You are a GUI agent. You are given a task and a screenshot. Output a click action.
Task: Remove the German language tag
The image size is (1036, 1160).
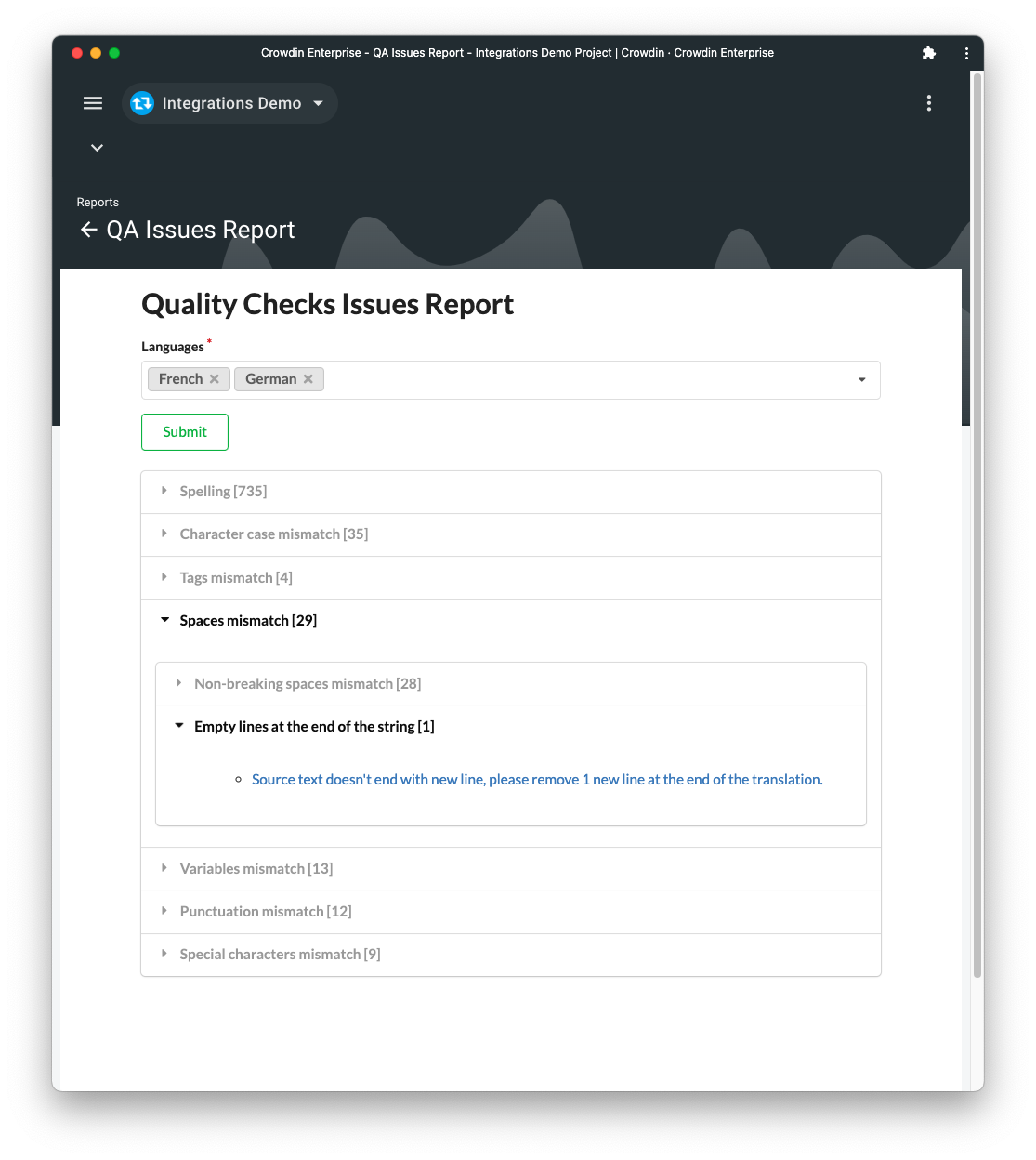click(308, 379)
